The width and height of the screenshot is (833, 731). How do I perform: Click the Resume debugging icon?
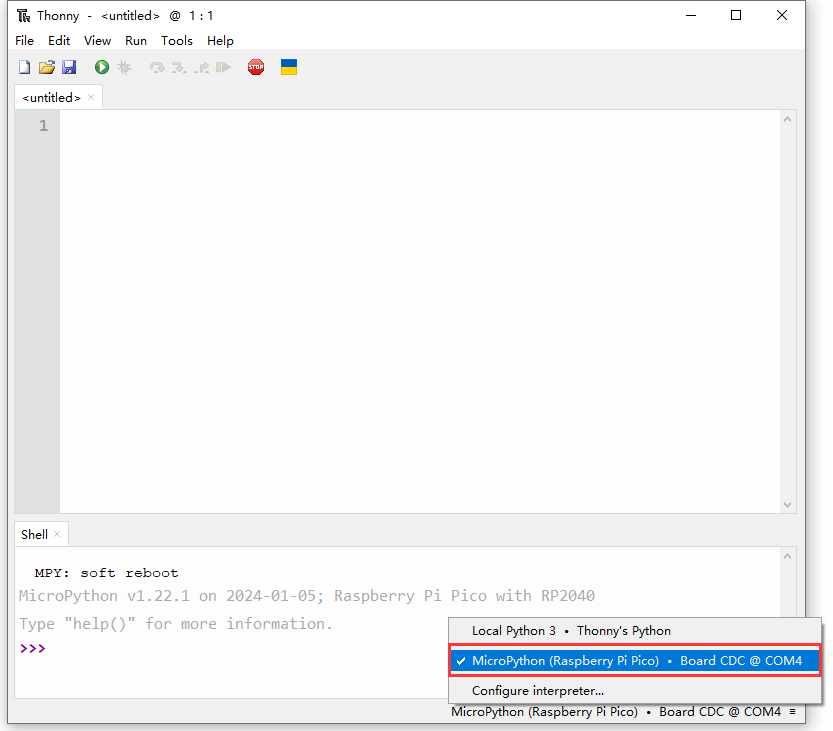tap(224, 67)
